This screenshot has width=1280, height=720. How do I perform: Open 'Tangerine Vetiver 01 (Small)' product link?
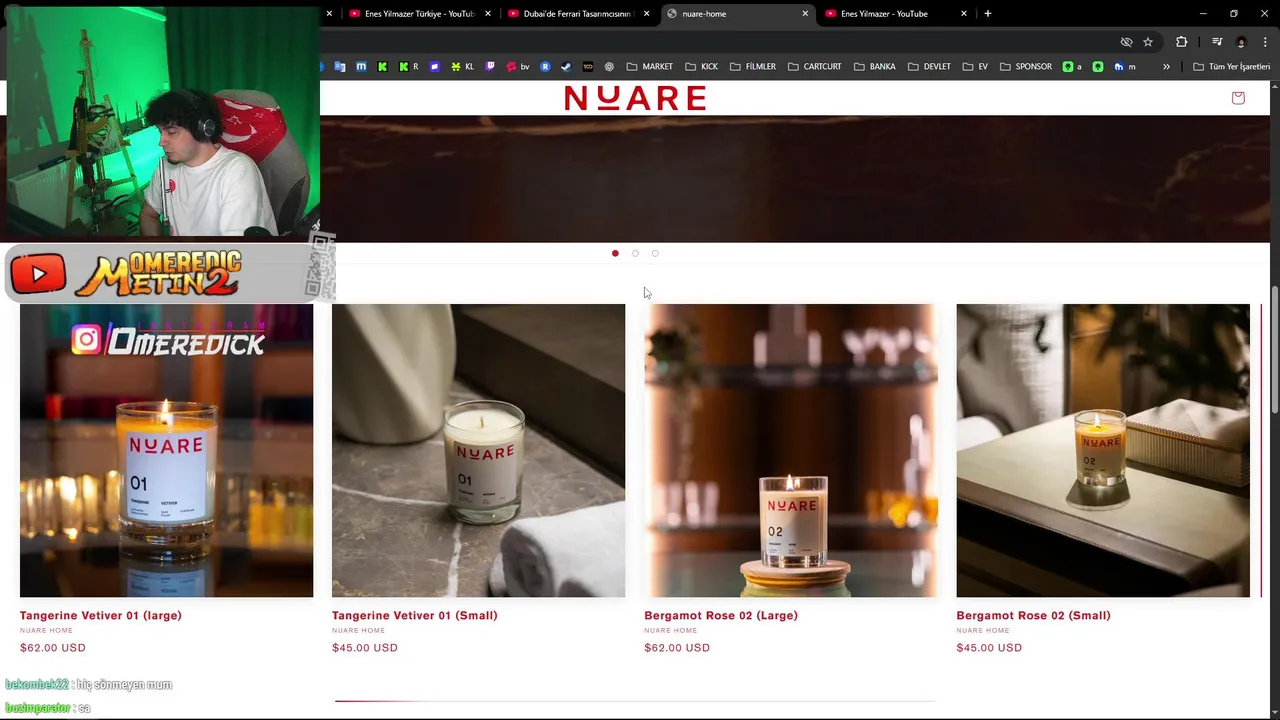415,615
